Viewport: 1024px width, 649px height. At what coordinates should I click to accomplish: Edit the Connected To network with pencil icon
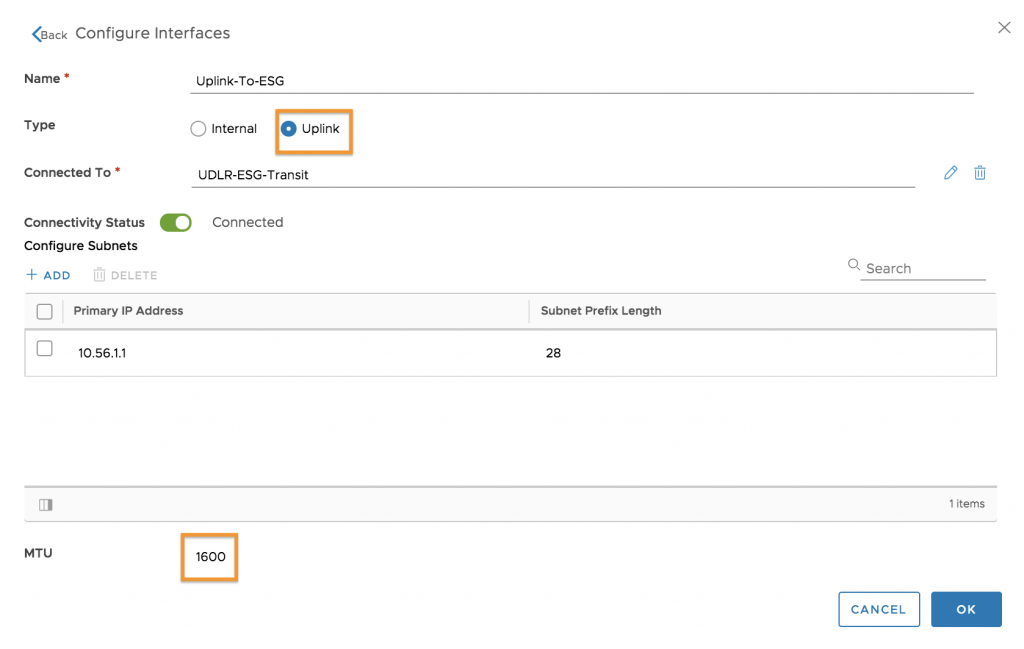tap(950, 173)
